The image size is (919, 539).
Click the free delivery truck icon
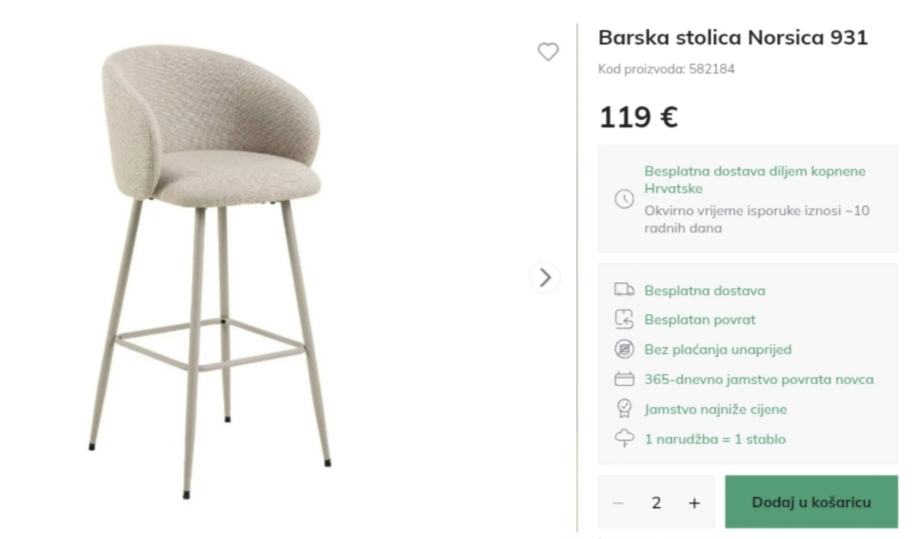point(624,290)
